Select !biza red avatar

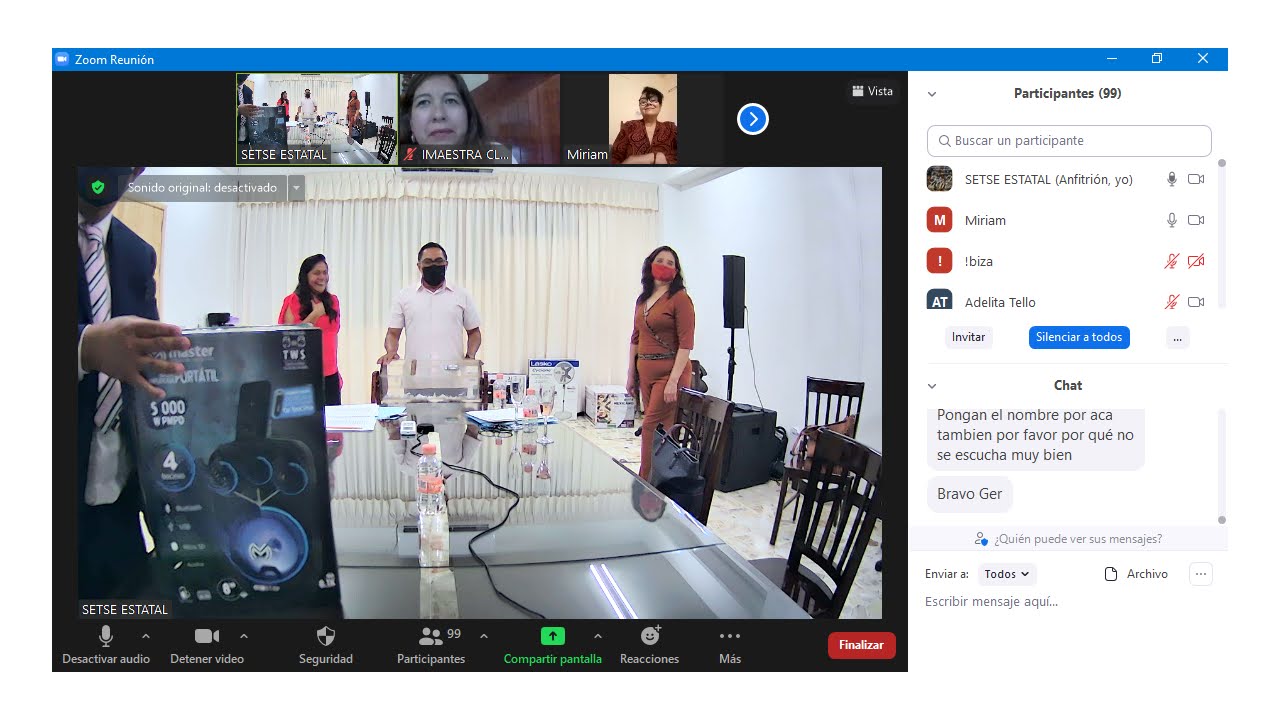pyautogui.click(x=939, y=261)
